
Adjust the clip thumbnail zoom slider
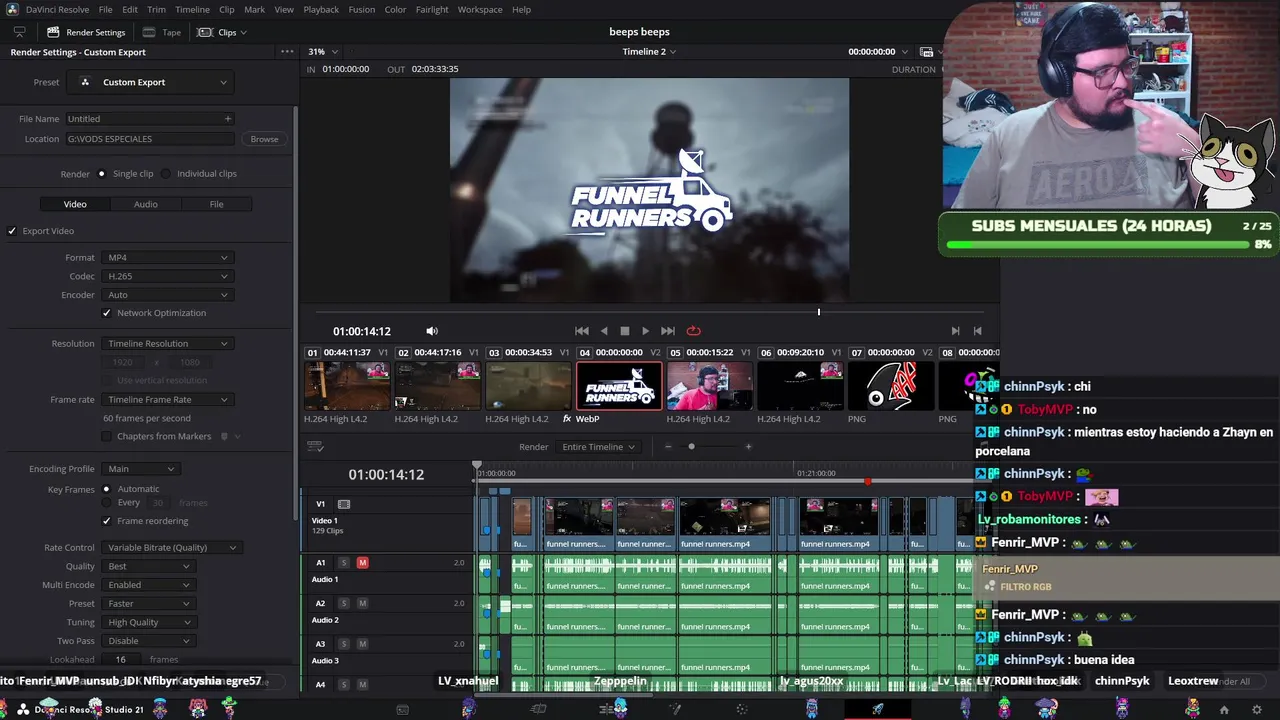(691, 447)
